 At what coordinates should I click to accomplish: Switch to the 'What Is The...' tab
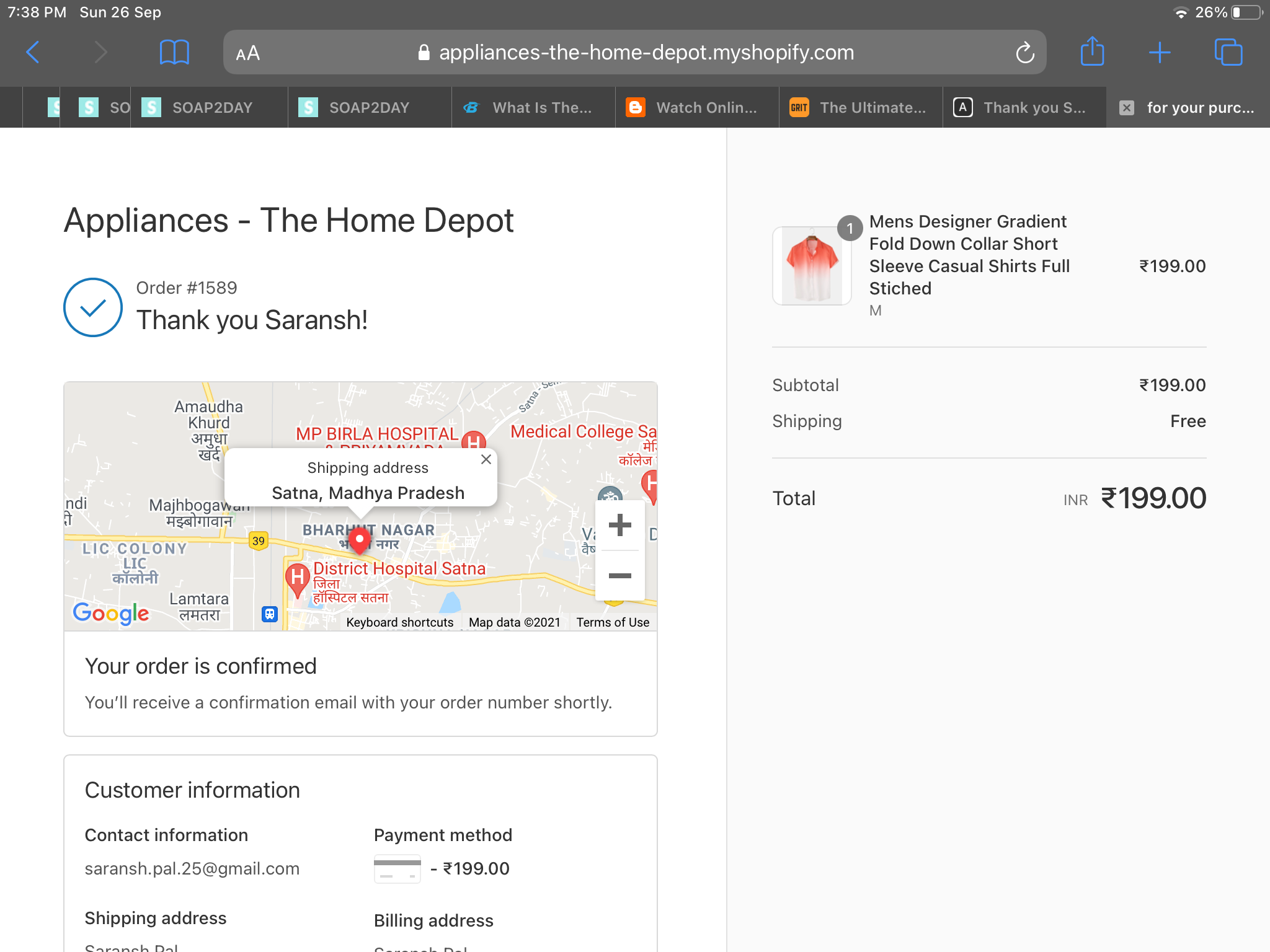pos(533,108)
